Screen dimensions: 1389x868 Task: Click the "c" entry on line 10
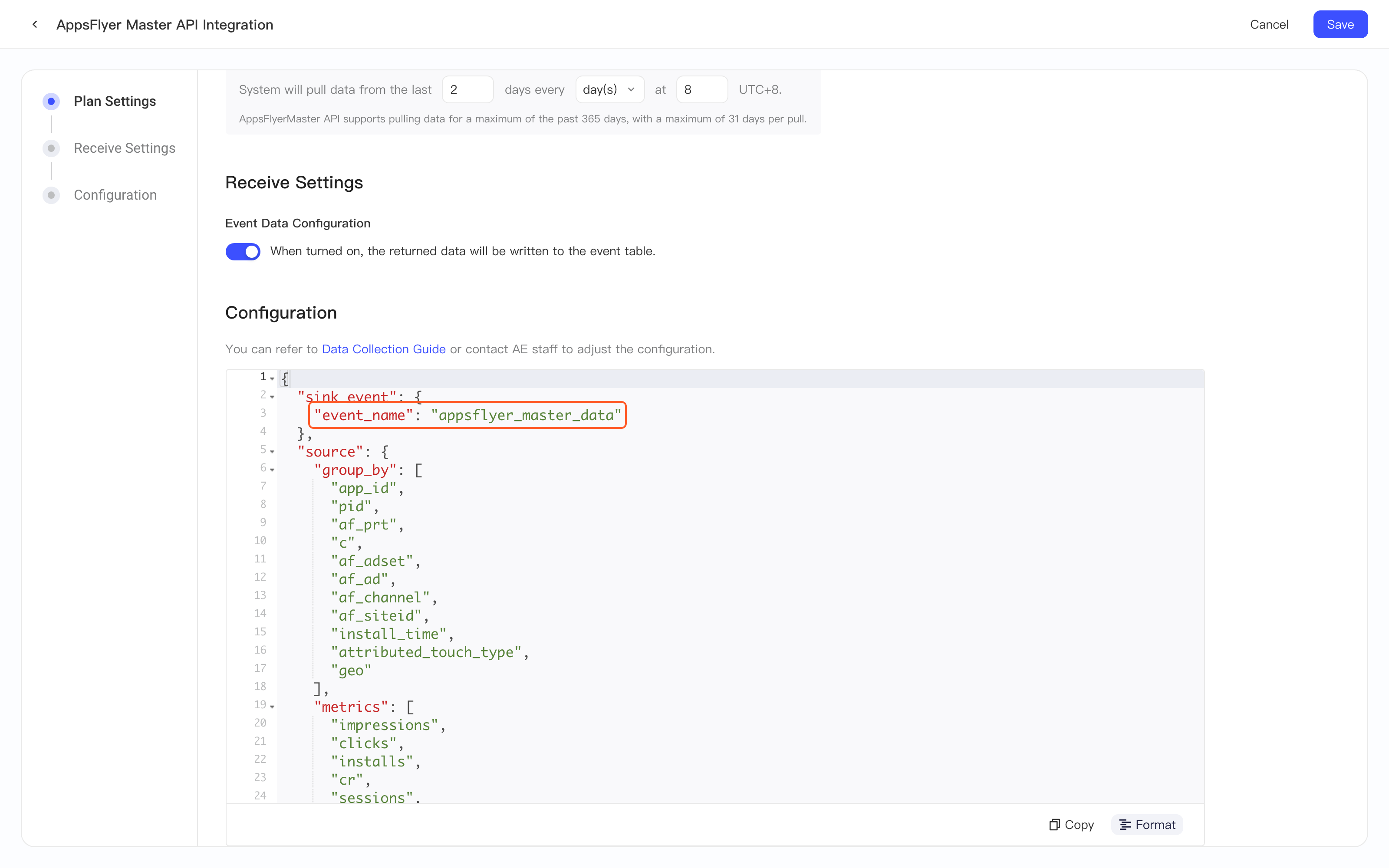click(x=342, y=543)
